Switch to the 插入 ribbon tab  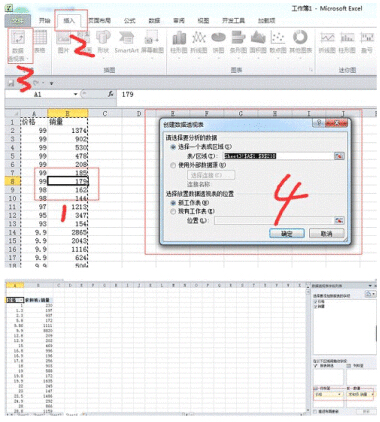69,21
